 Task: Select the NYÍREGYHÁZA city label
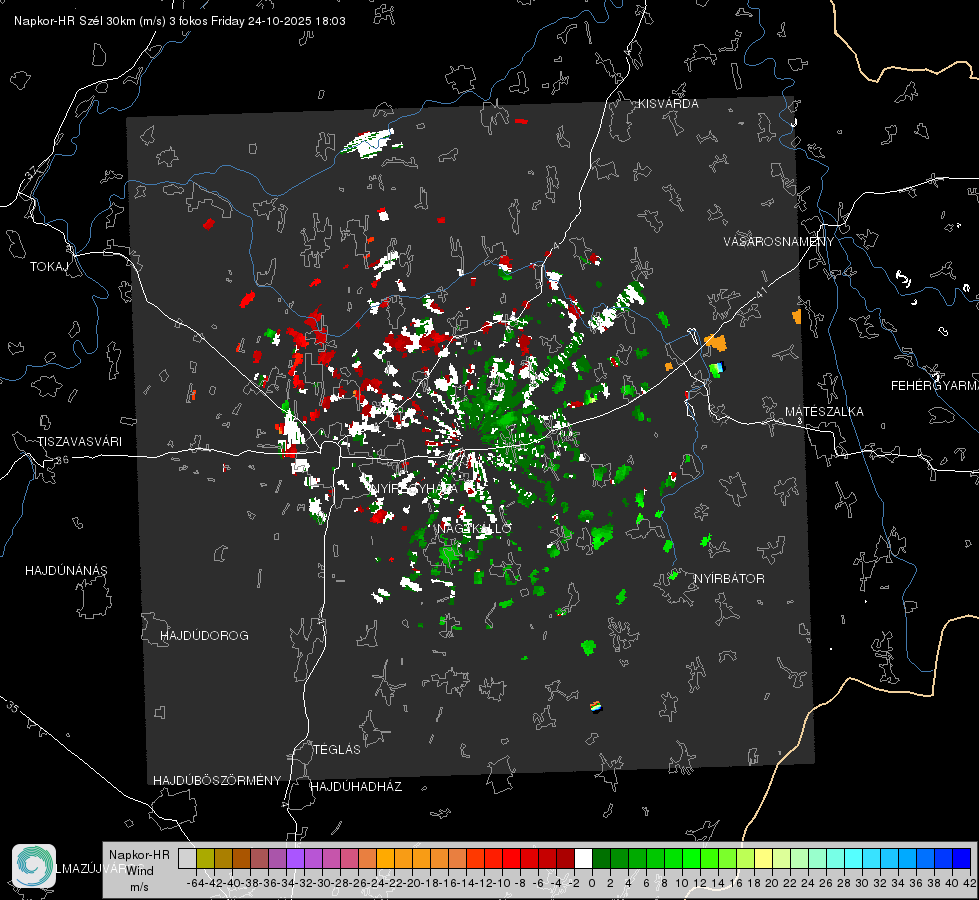pyautogui.click(x=413, y=488)
